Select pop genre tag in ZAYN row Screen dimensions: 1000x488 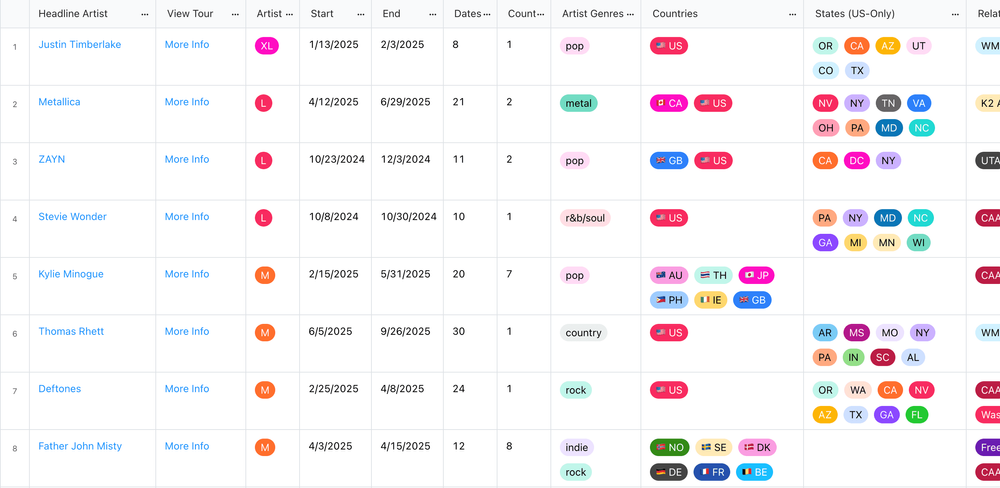[575, 161]
